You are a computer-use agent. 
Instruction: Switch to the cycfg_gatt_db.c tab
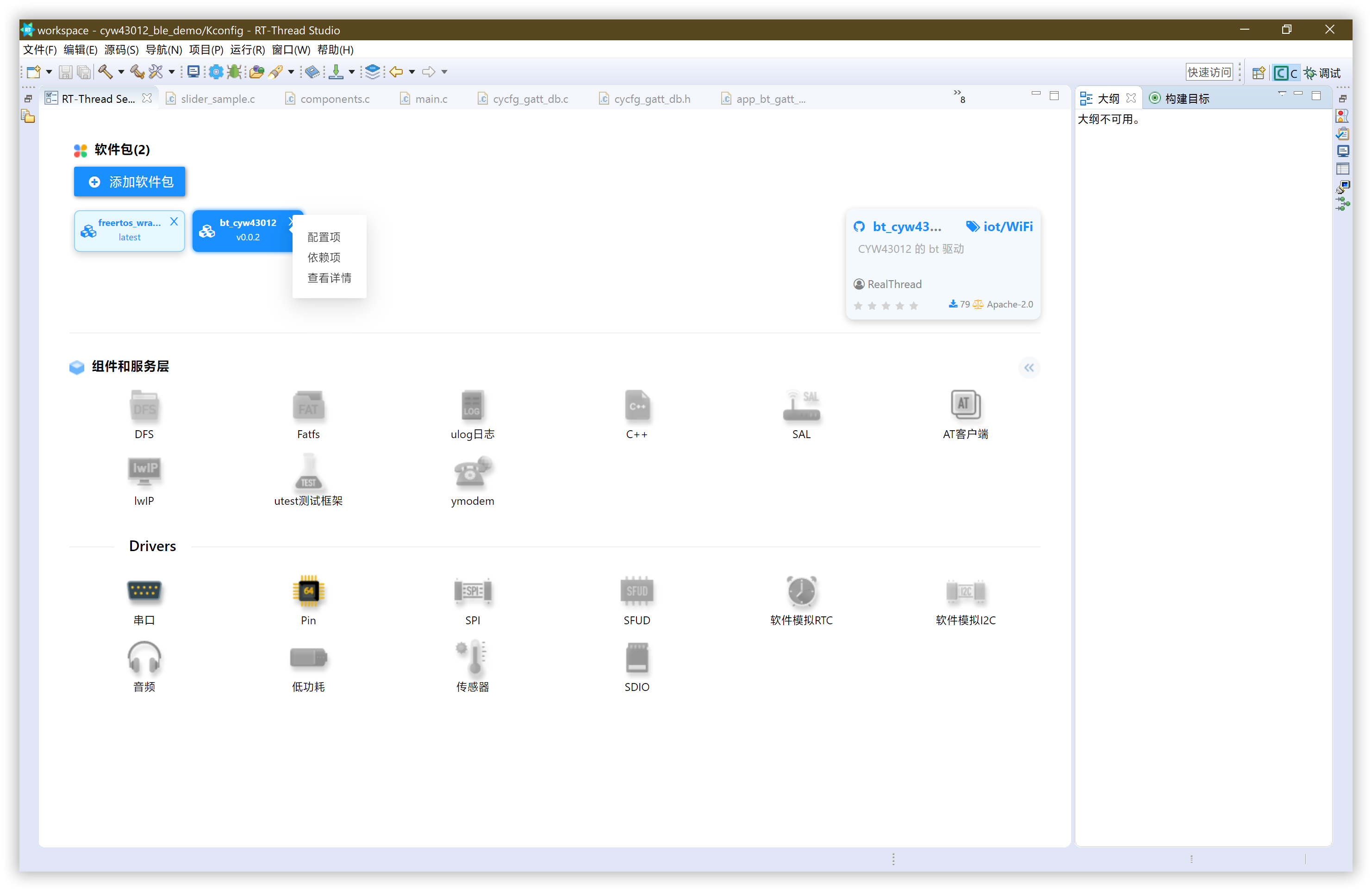524,99
